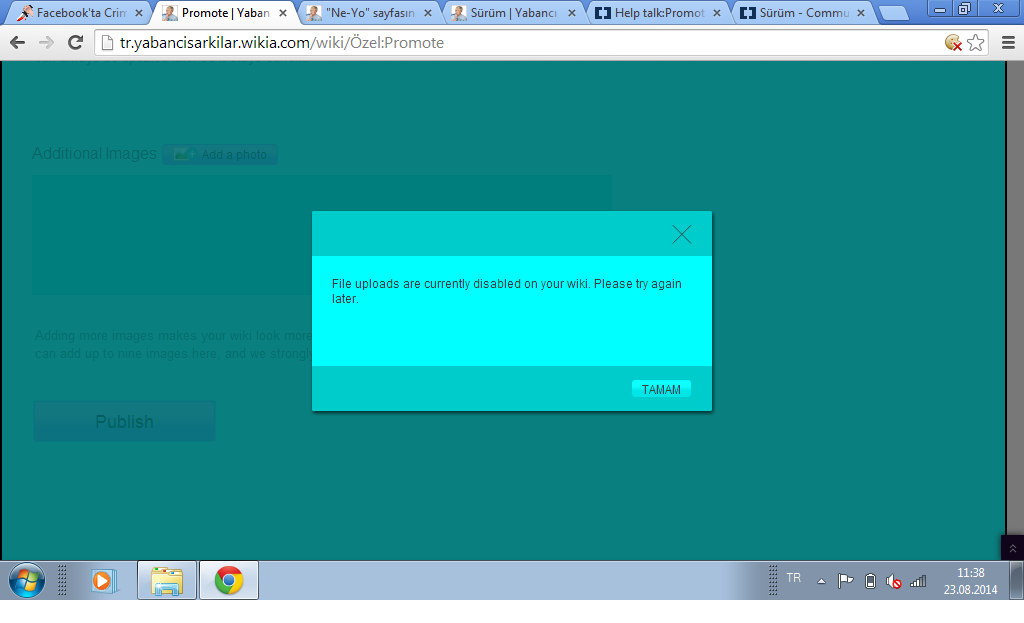Click the Publish button

click(124, 421)
